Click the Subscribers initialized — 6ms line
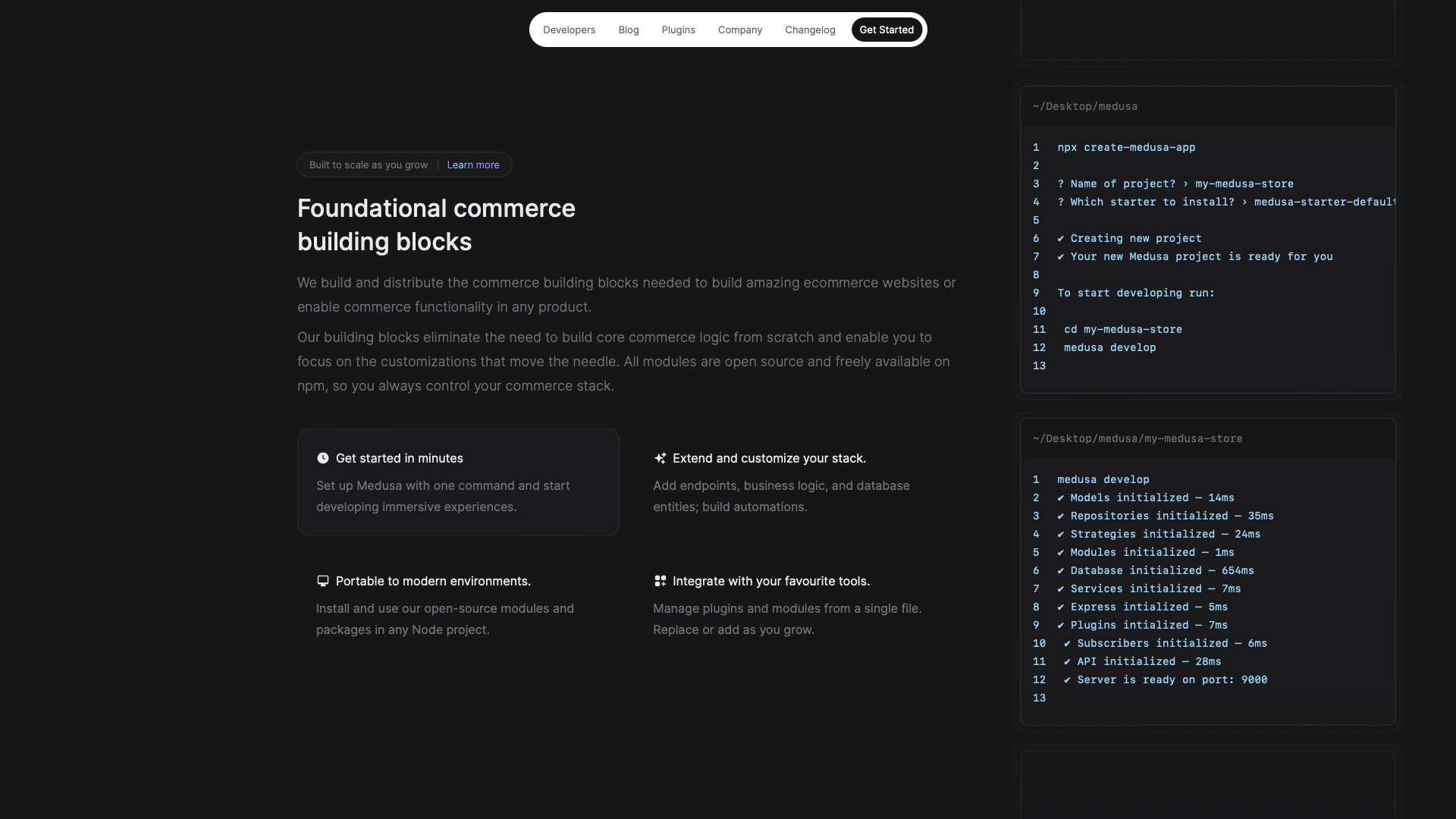Viewport: 1456px width, 819px height. [1166, 643]
